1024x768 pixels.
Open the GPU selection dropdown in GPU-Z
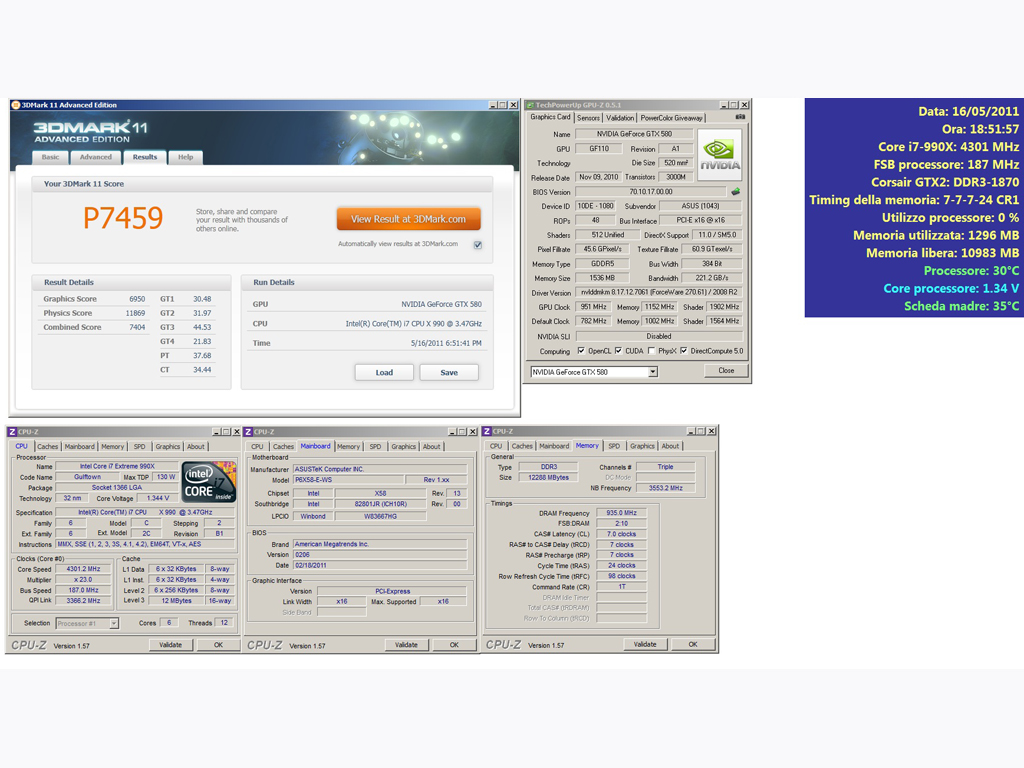point(652,372)
